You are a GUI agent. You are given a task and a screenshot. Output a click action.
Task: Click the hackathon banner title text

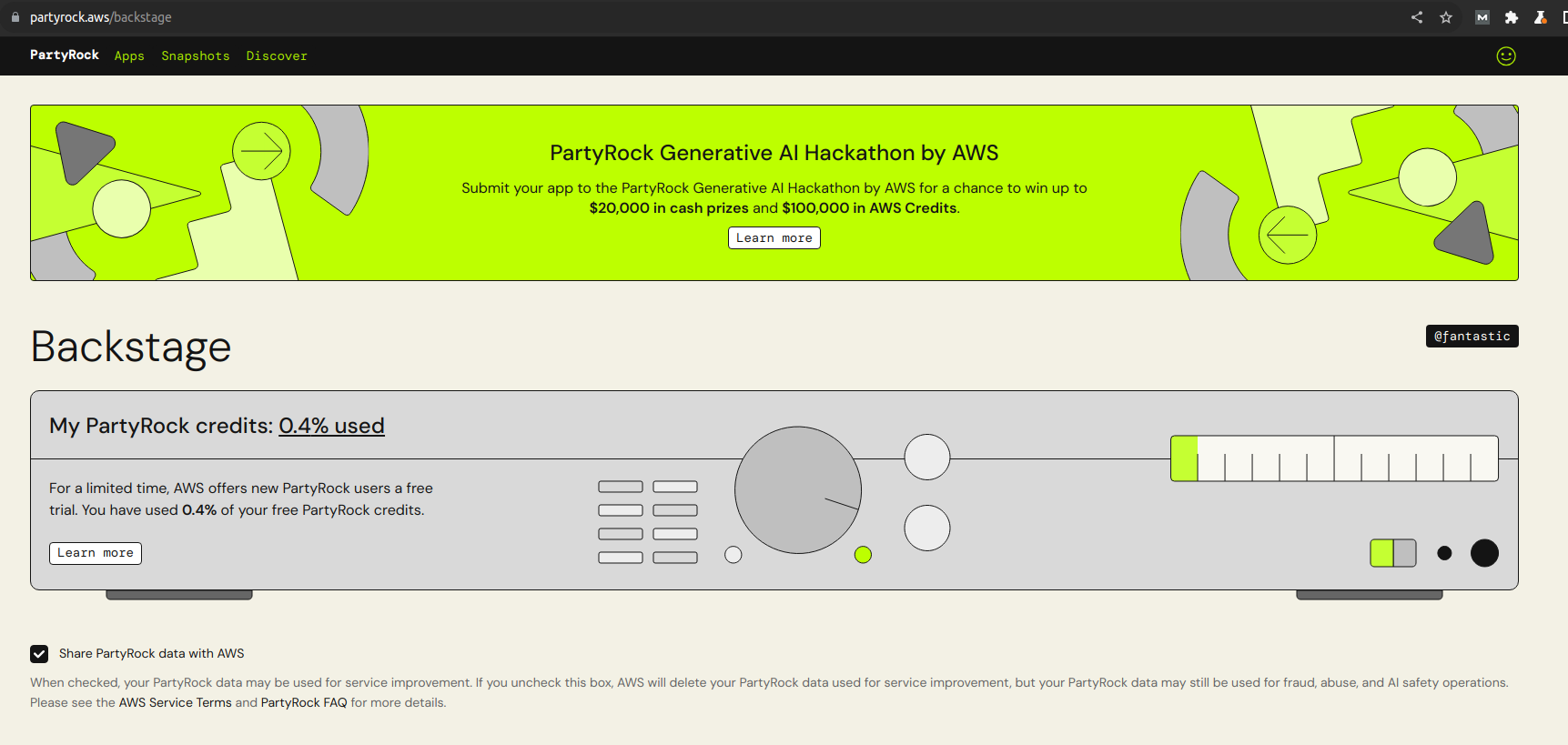(x=774, y=153)
